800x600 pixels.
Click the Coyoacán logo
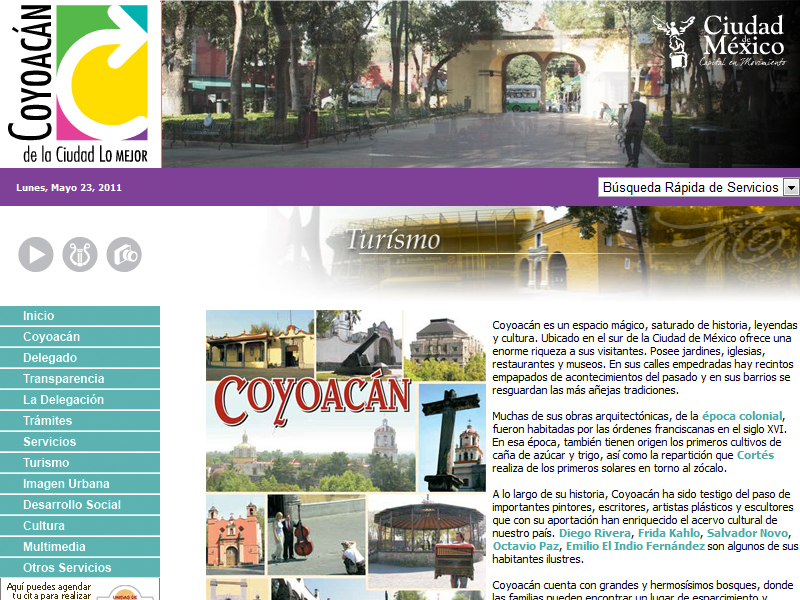pyautogui.click(x=80, y=84)
